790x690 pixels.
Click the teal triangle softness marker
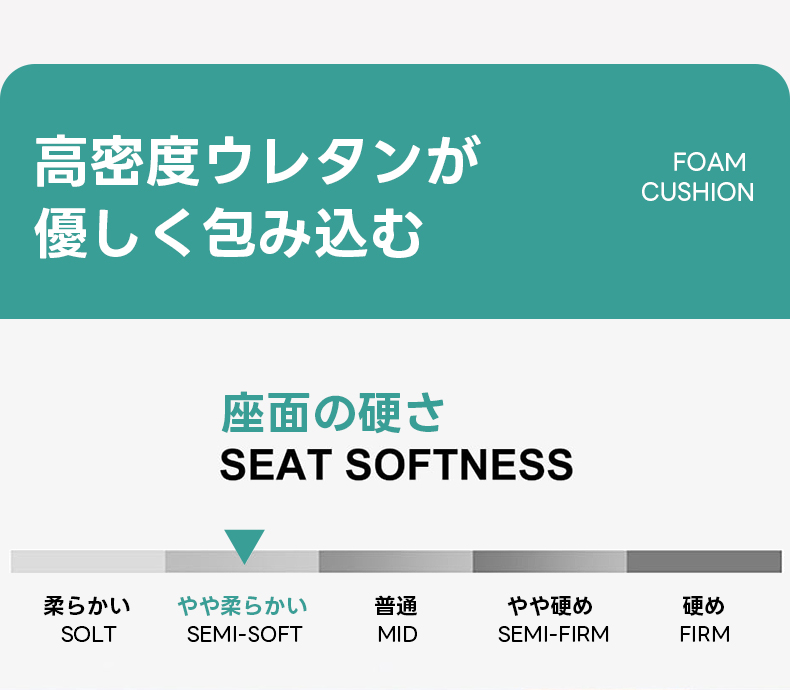coord(244,544)
